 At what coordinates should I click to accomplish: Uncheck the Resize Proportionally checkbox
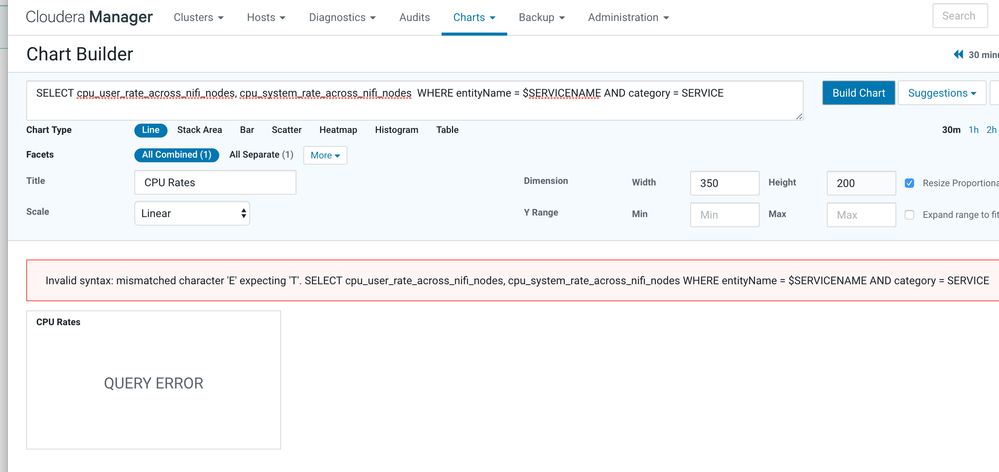tap(909, 183)
